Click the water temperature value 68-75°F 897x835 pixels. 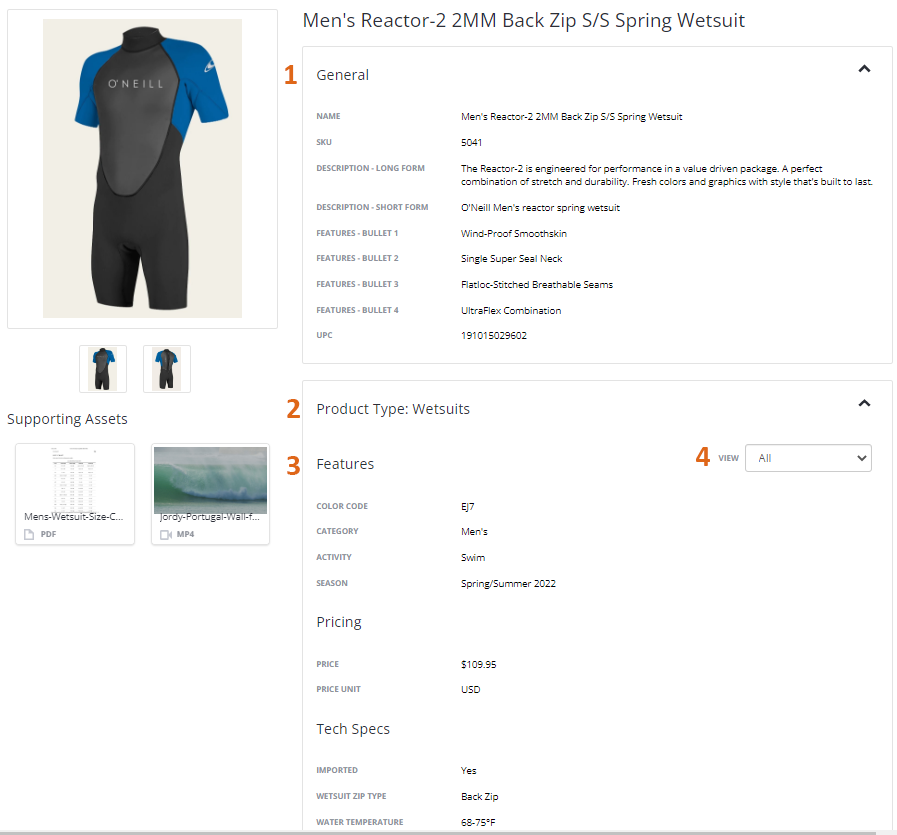tap(478, 822)
